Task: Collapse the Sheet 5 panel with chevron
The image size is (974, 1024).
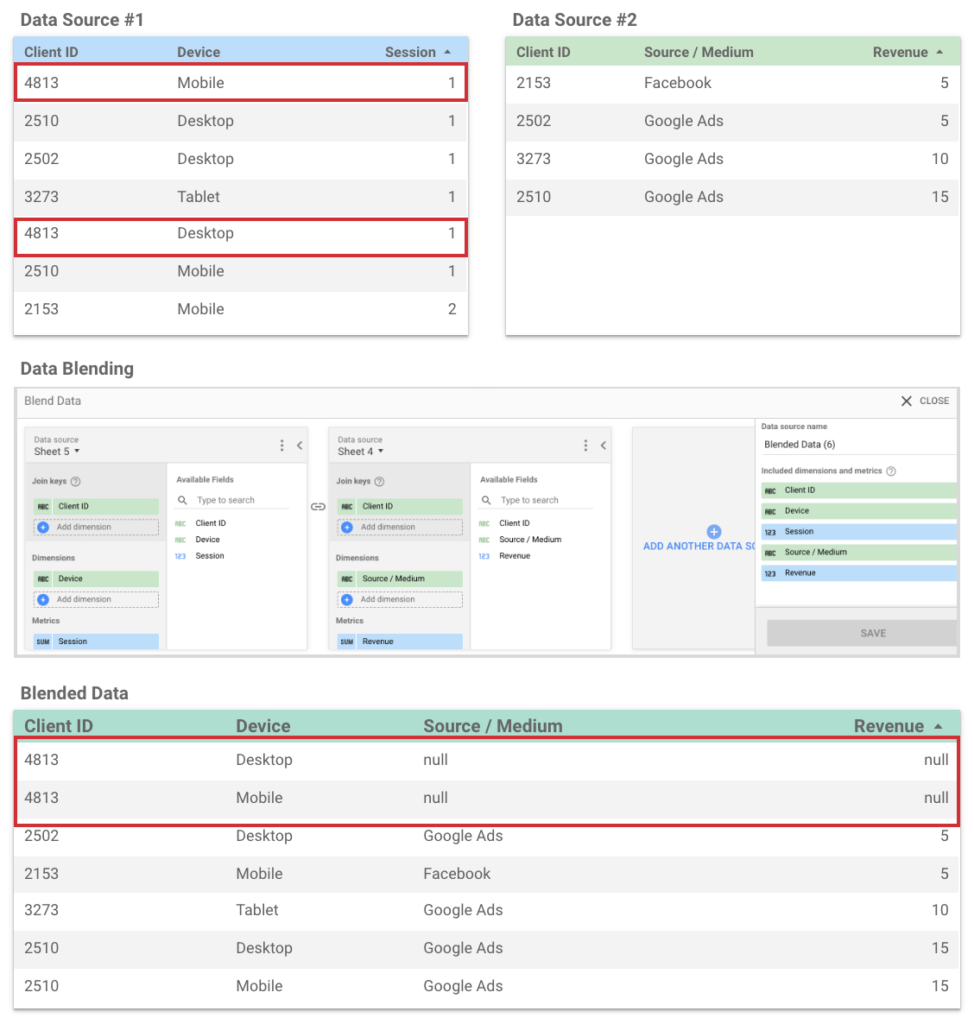Action: click(299, 446)
